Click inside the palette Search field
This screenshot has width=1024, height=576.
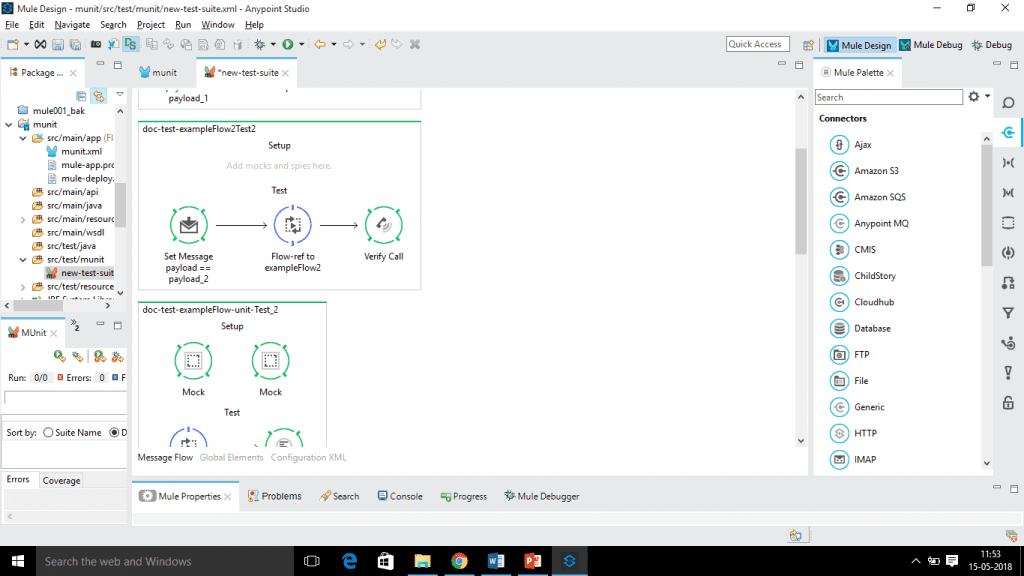click(x=888, y=96)
